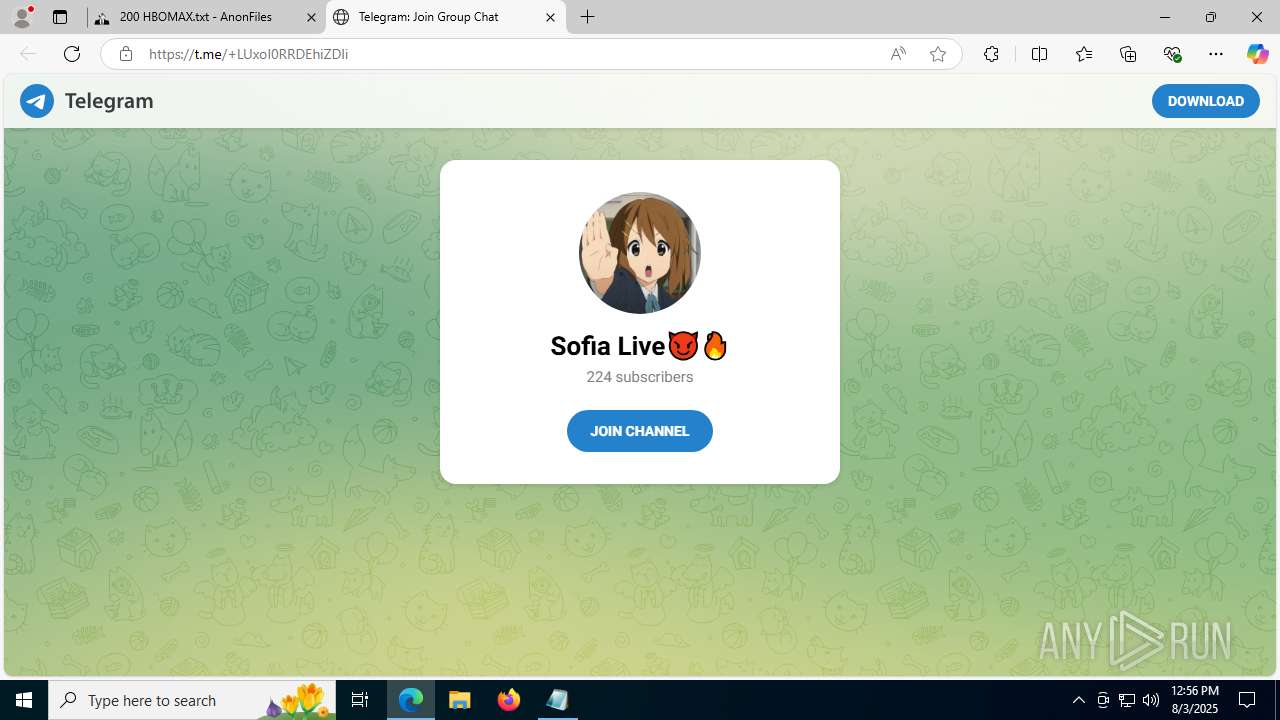Restore down the browser window
Screen dimensions: 1280x720
click(x=1211, y=17)
